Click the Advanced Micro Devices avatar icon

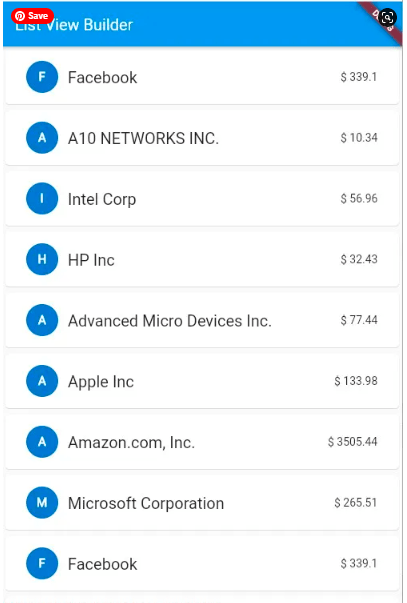pos(42,320)
